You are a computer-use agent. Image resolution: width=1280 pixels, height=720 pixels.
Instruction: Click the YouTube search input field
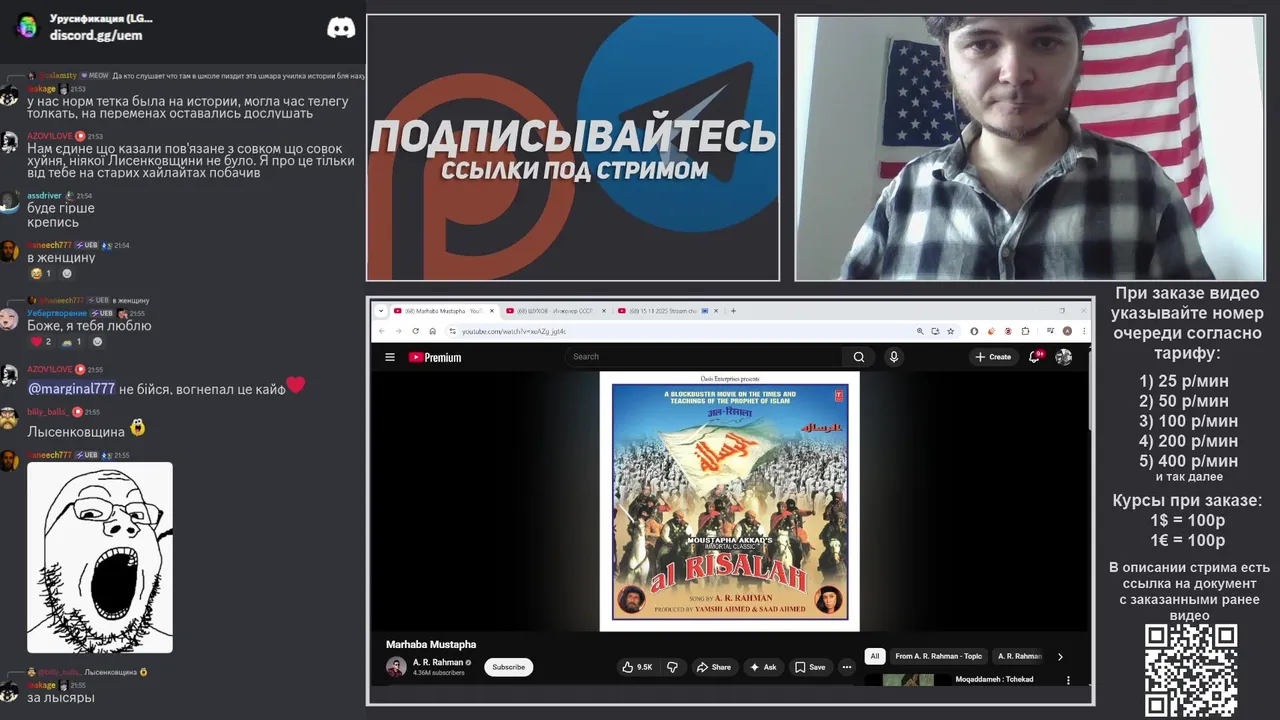(x=705, y=357)
